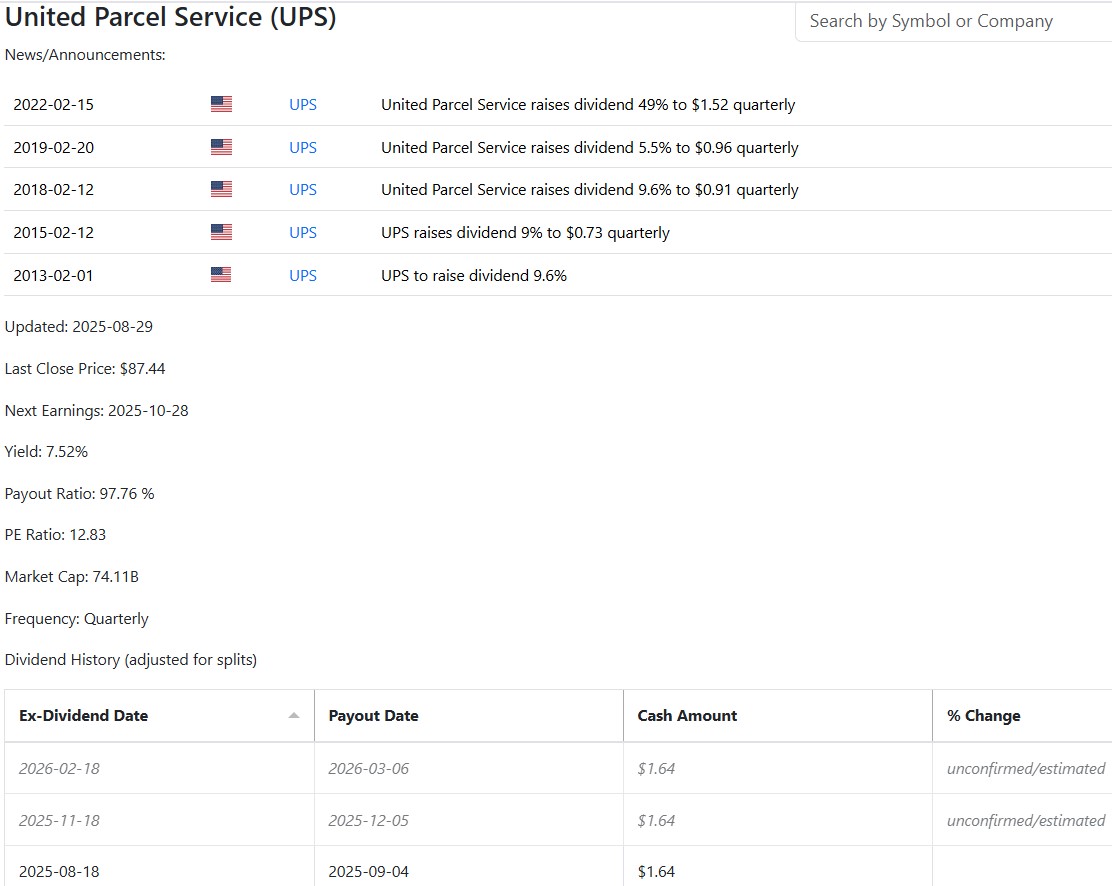Open UPS link in the 2019-02-20 news row

click(303, 148)
